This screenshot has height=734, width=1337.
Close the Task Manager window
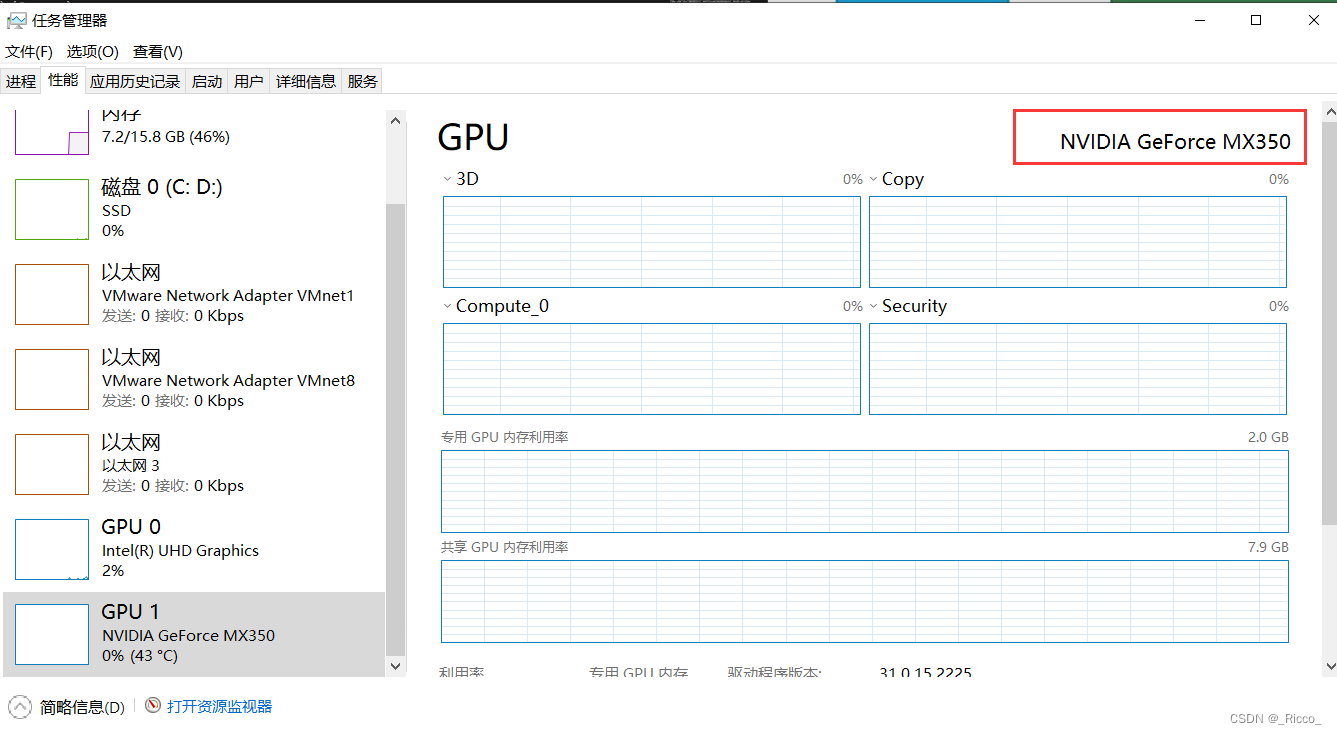click(x=1313, y=20)
